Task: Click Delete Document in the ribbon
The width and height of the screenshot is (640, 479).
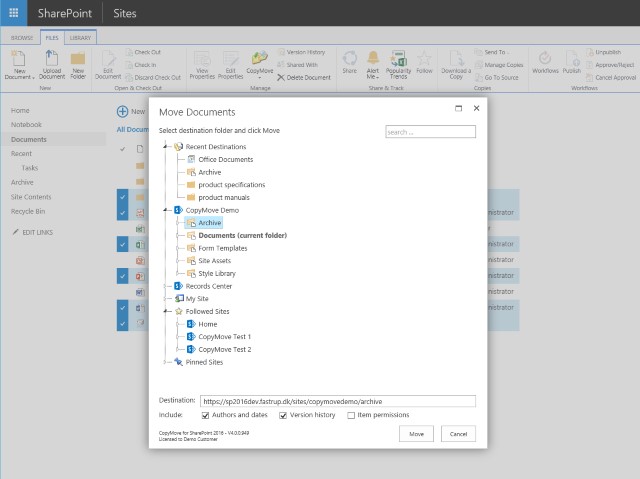Action: 304,78
